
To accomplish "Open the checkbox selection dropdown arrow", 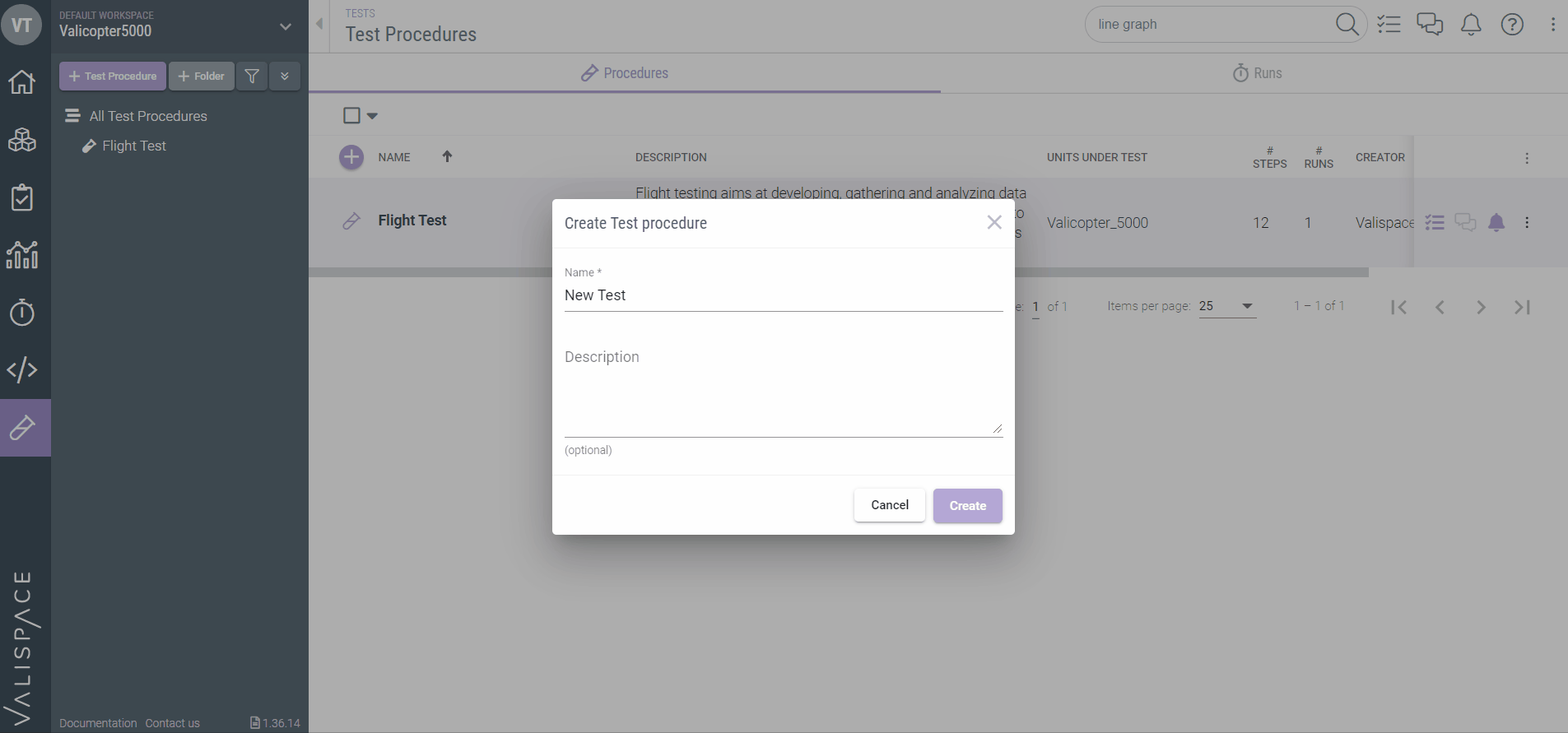I will pyautogui.click(x=372, y=116).
